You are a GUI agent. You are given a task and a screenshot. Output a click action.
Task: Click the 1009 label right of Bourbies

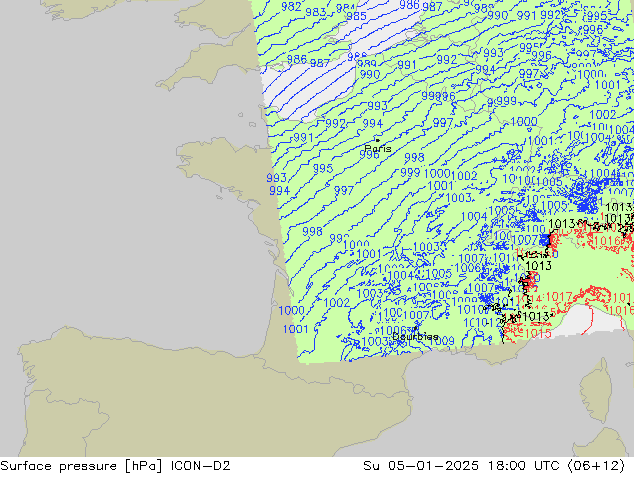[442, 341]
